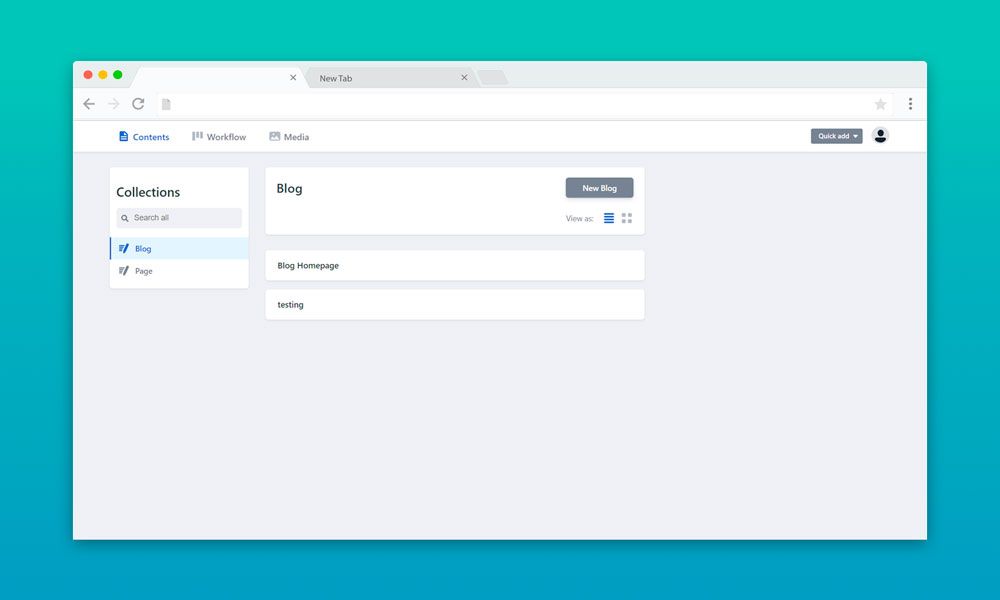The image size is (1000, 600).
Task: Go back with the browser back arrow
Action: [89, 104]
